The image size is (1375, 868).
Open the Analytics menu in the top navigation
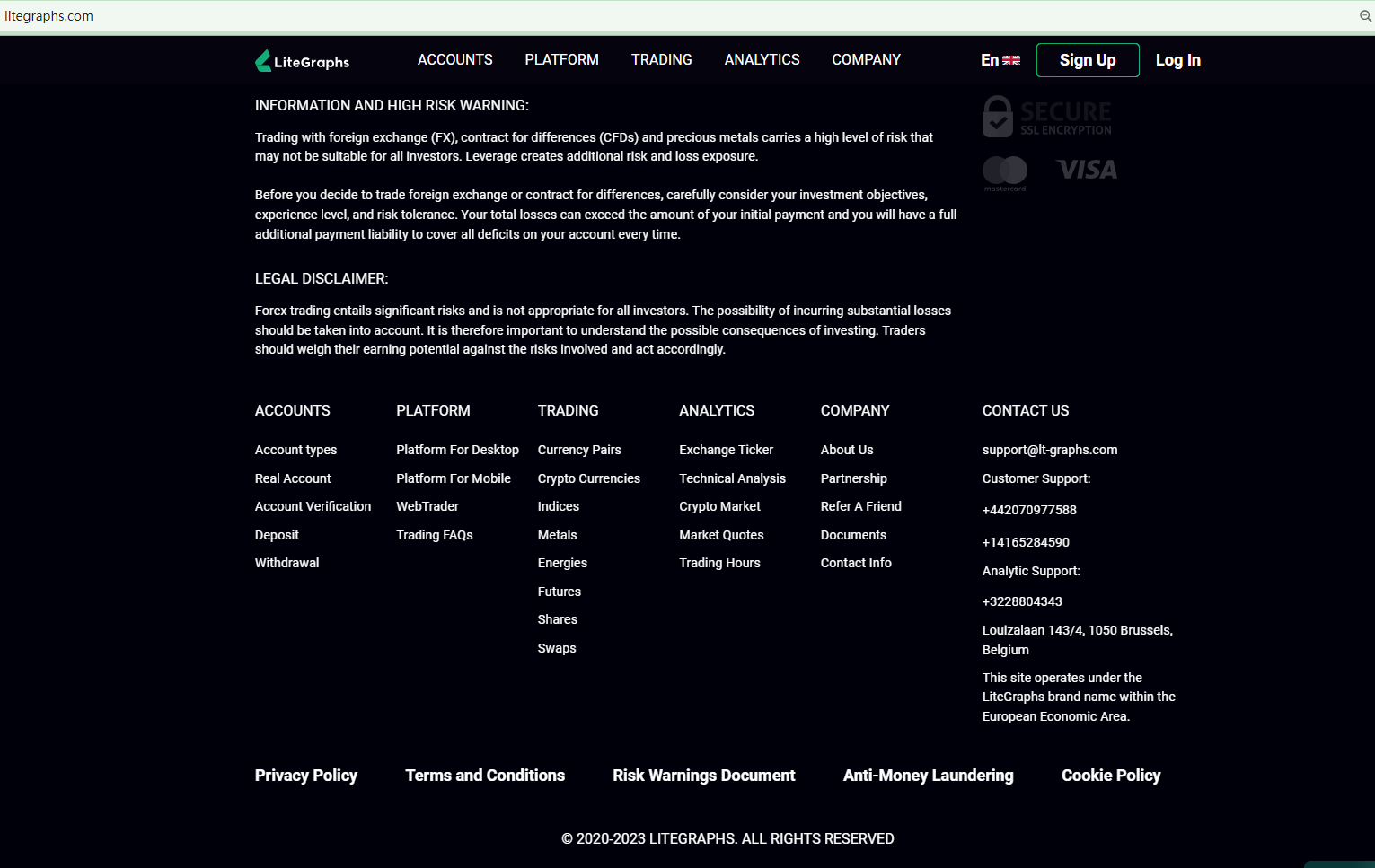[762, 59]
